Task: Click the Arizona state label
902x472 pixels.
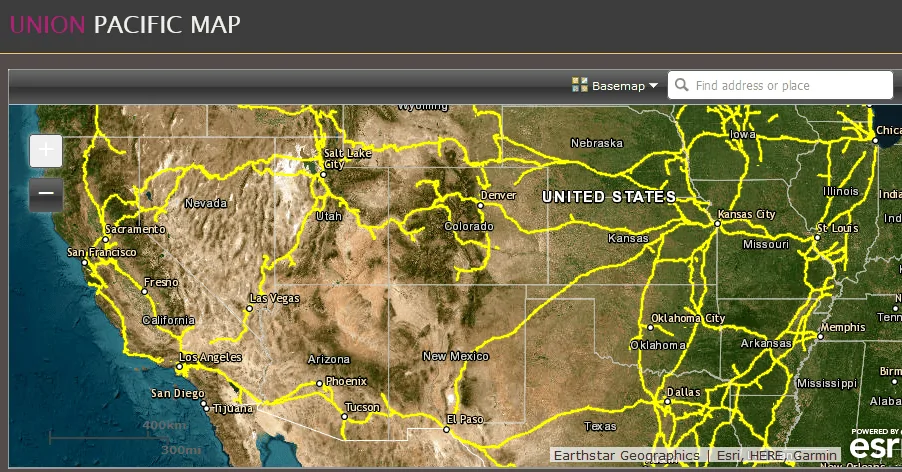Action: [x=328, y=359]
